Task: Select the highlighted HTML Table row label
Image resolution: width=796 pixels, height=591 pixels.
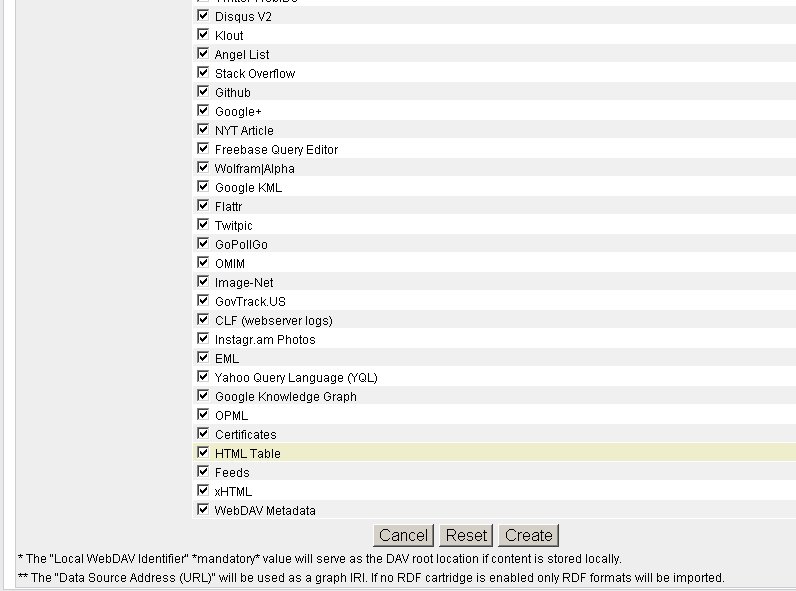Action: pyautogui.click(x=247, y=454)
